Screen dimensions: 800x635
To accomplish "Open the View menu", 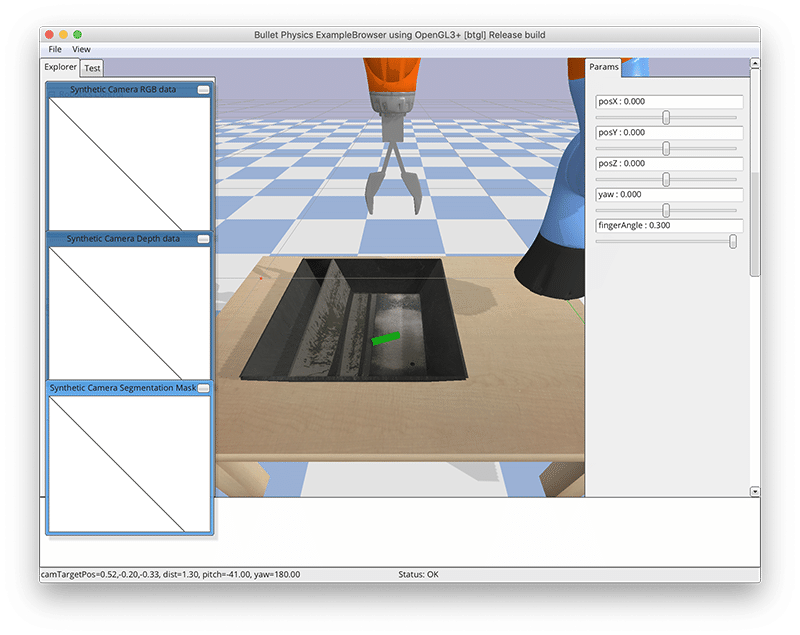I will point(80,48).
